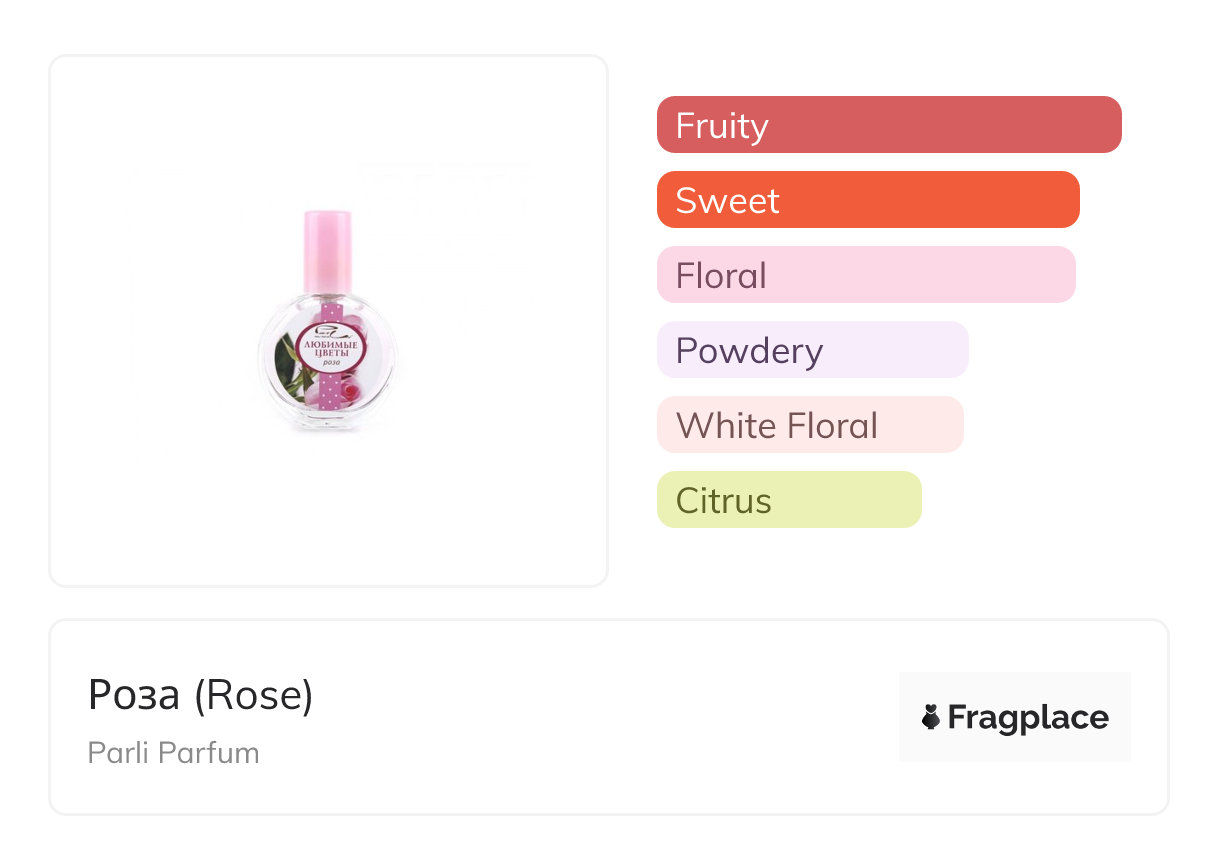Click the polka-dot ribbon below the bottle label
This screenshot has width=1218, height=864.
(x=329, y=398)
